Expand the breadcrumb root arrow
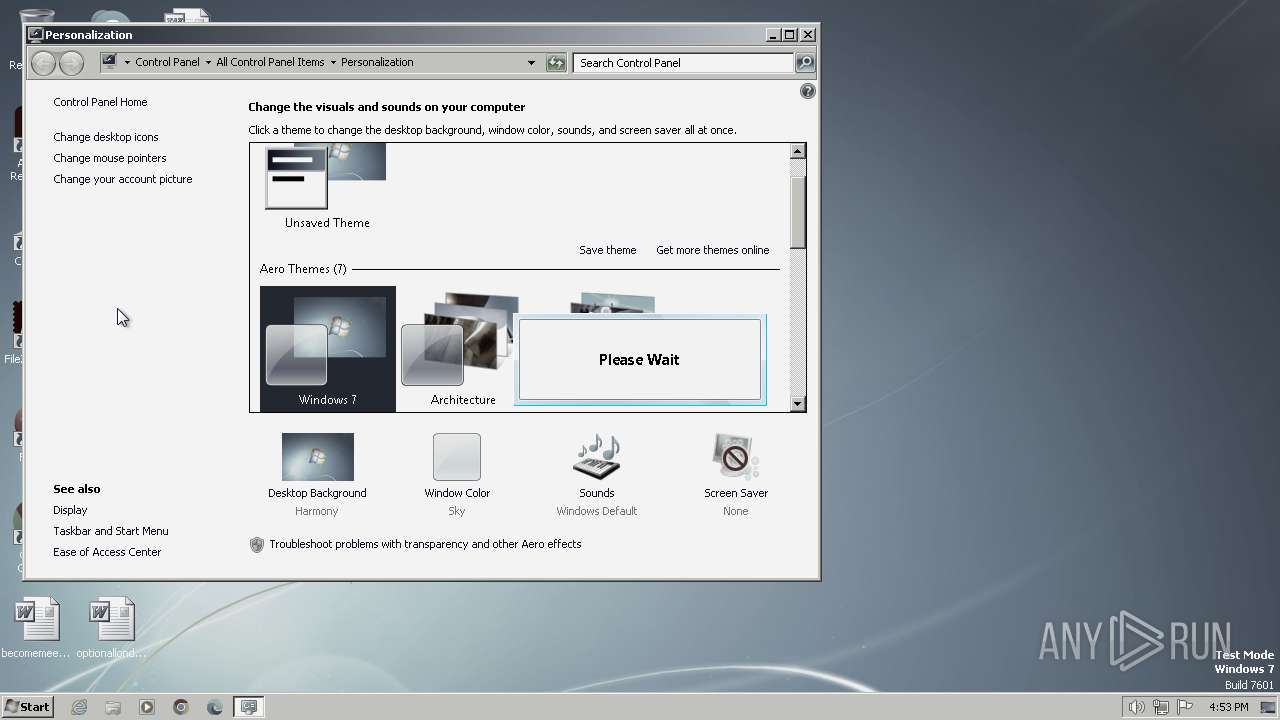This screenshot has height=720, width=1280. click(127, 62)
